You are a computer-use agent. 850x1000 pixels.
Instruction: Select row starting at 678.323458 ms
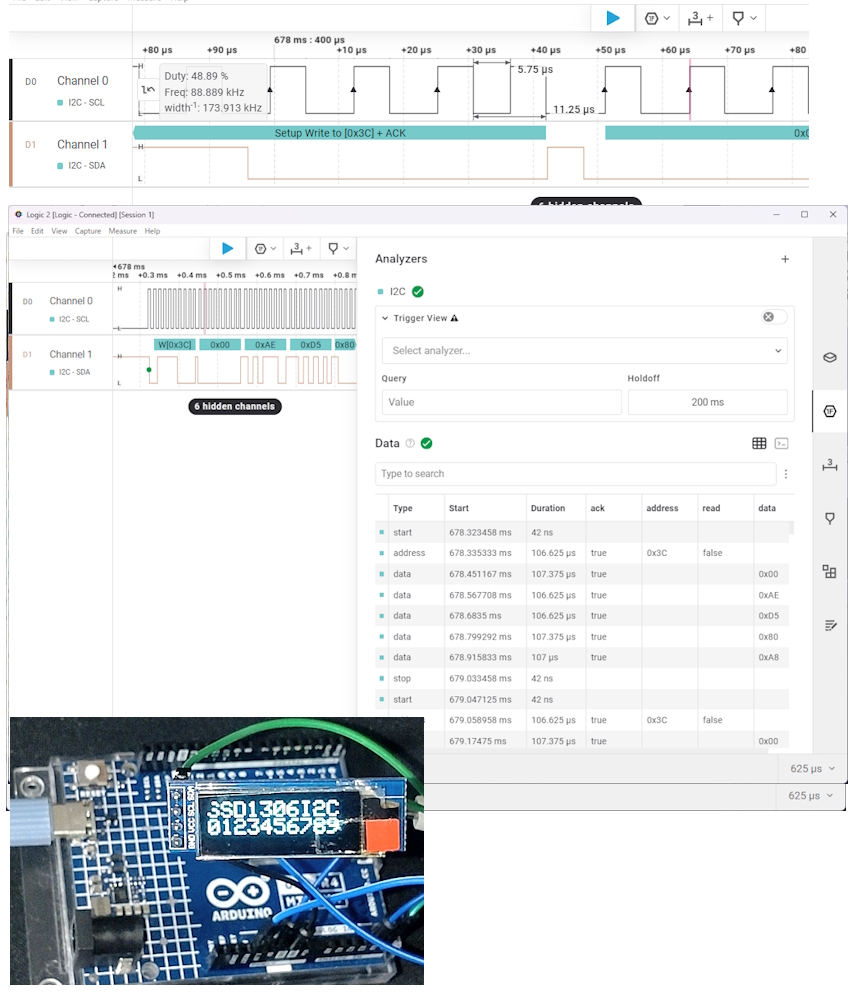tap(582, 533)
